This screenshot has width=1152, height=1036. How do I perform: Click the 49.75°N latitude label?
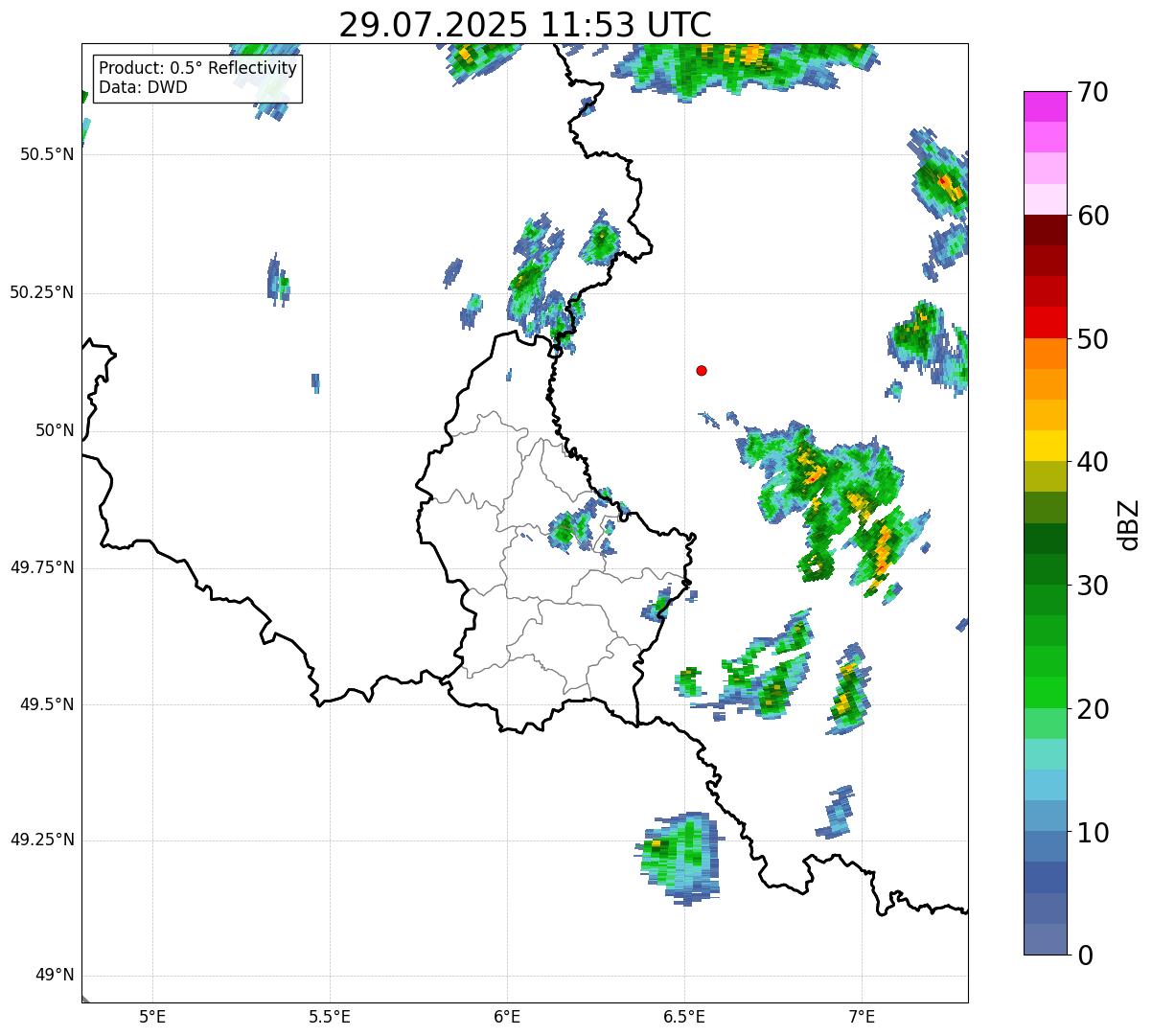[42, 567]
